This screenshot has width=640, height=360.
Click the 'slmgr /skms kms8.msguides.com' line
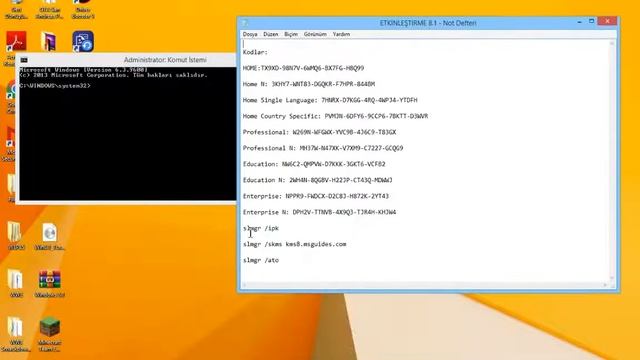(294, 244)
